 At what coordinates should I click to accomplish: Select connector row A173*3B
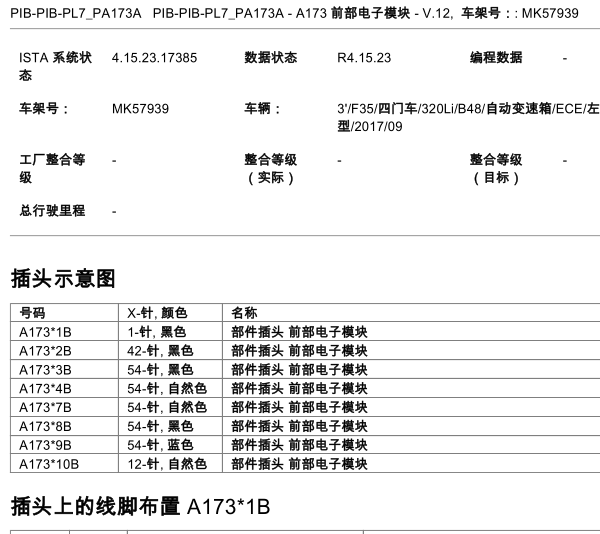tap(305, 370)
